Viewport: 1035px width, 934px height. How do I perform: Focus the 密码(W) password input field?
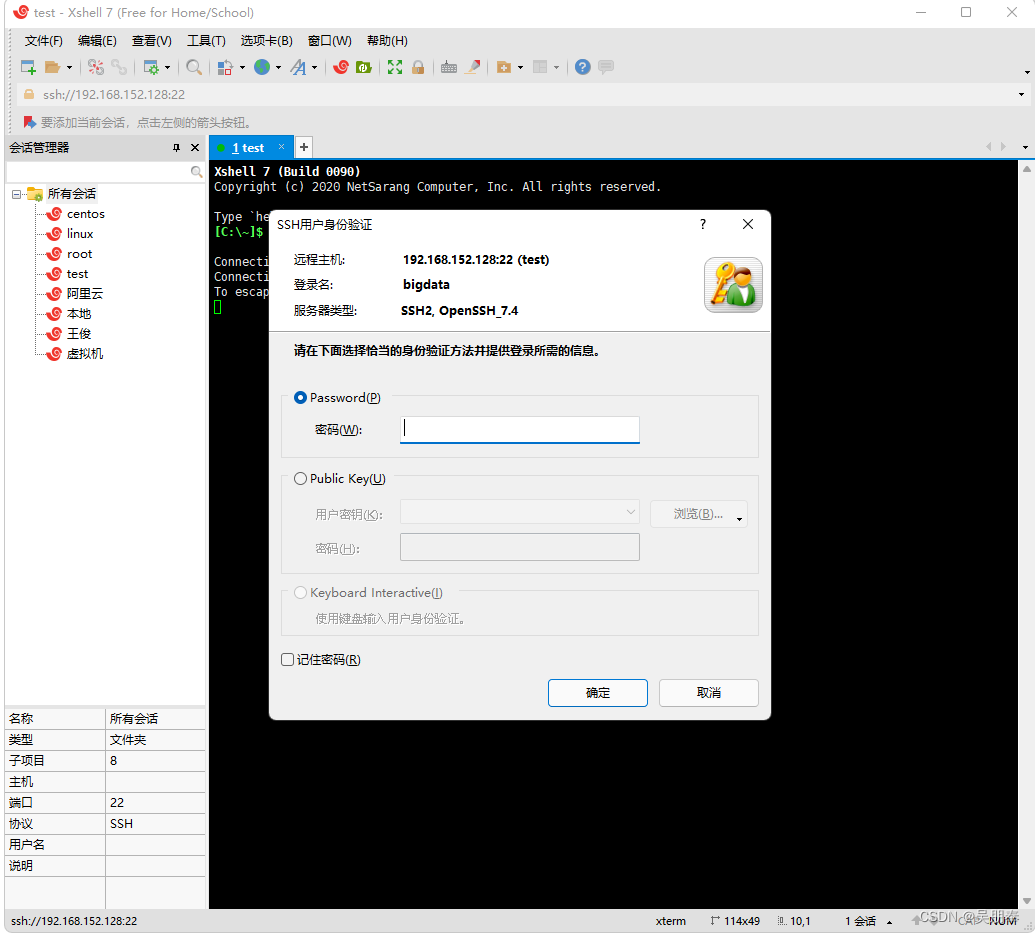click(519, 429)
